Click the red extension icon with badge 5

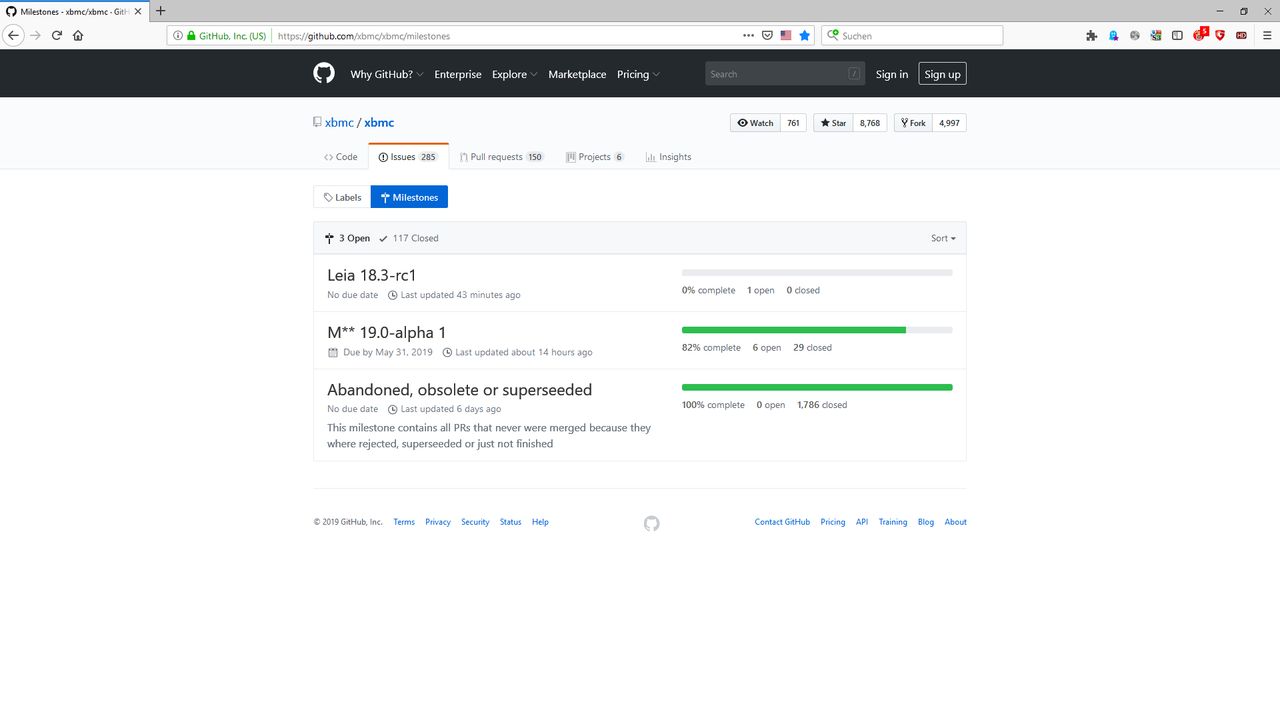(1200, 34)
